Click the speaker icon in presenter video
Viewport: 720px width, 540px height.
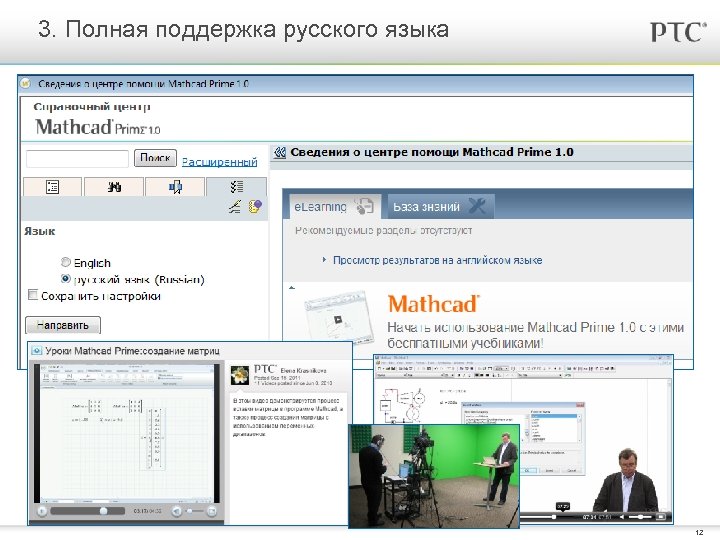click(x=622, y=517)
